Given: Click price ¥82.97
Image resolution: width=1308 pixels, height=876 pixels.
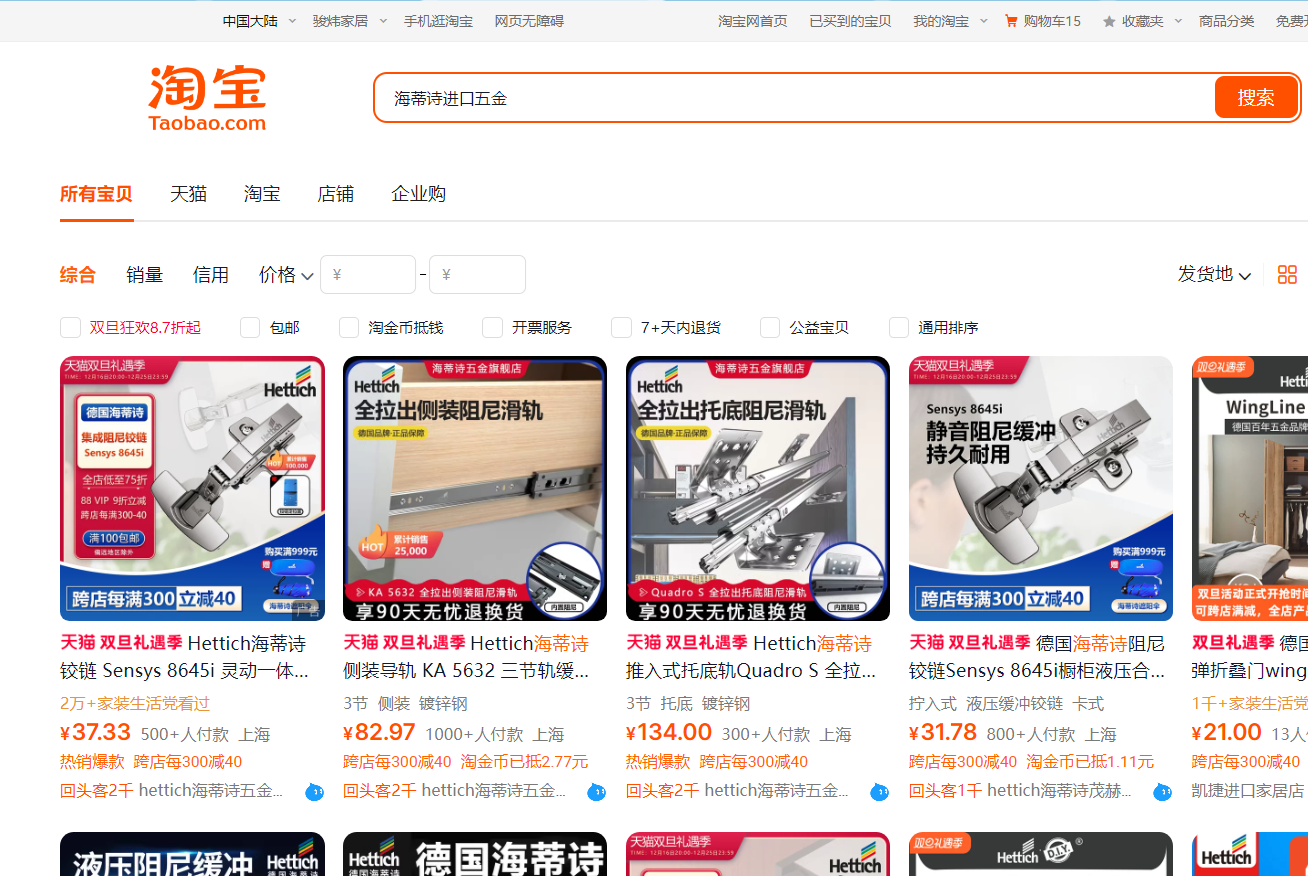Looking at the screenshot, I should [379, 732].
